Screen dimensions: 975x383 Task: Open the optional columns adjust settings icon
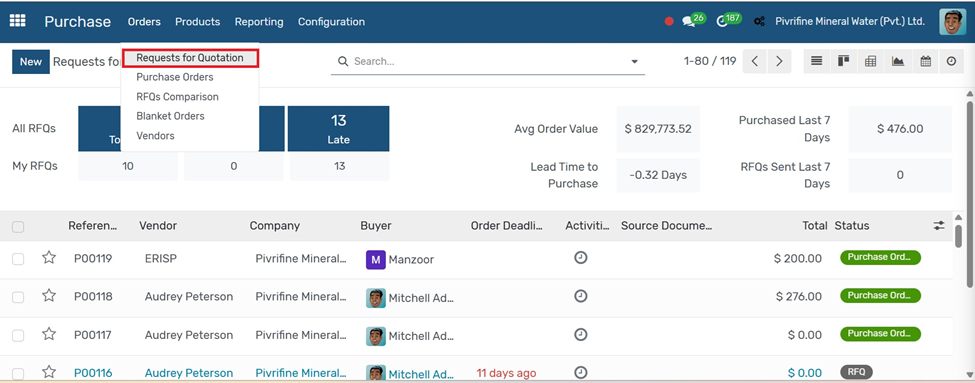tap(939, 226)
